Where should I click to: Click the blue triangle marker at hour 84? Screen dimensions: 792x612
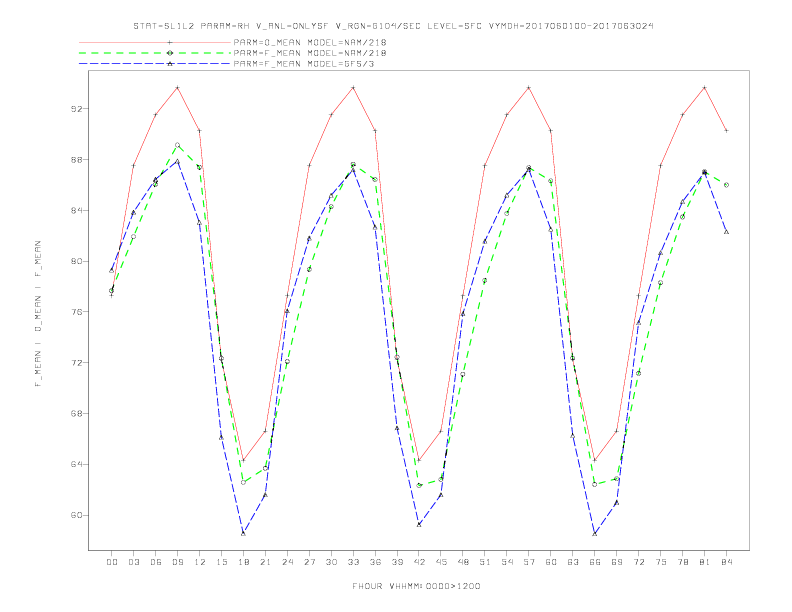(x=726, y=232)
